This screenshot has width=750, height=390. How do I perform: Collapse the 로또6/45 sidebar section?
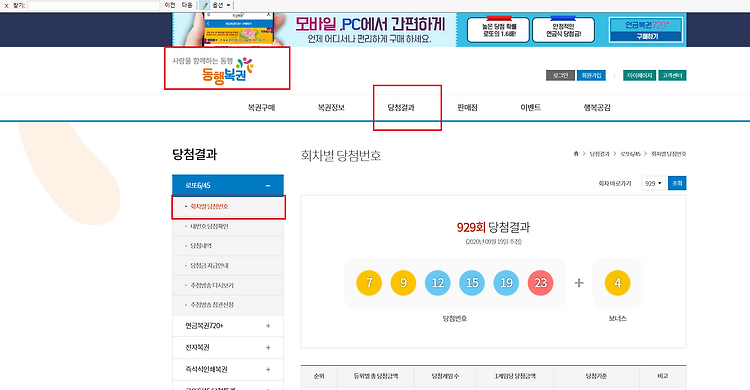point(268,185)
